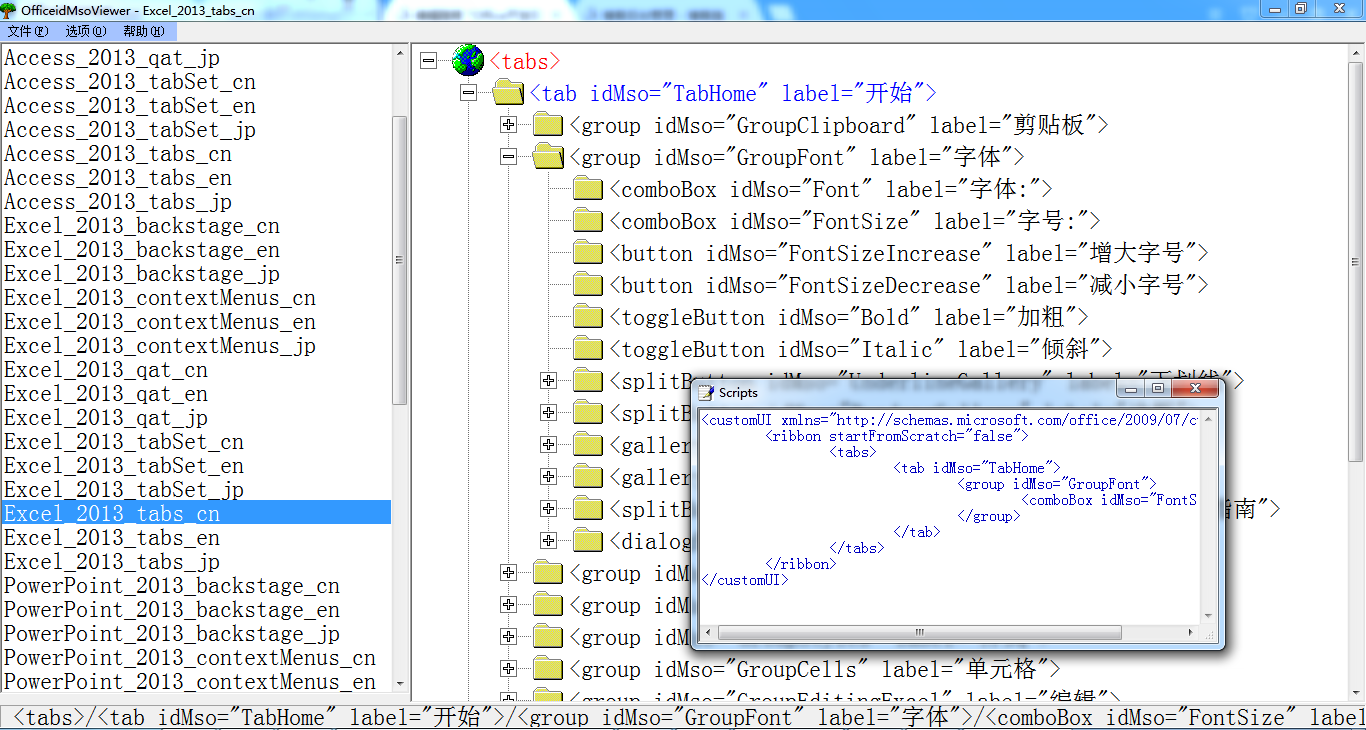Maximize the Scripts window
Viewport: 1366px width, 730px height.
pyautogui.click(x=1158, y=389)
